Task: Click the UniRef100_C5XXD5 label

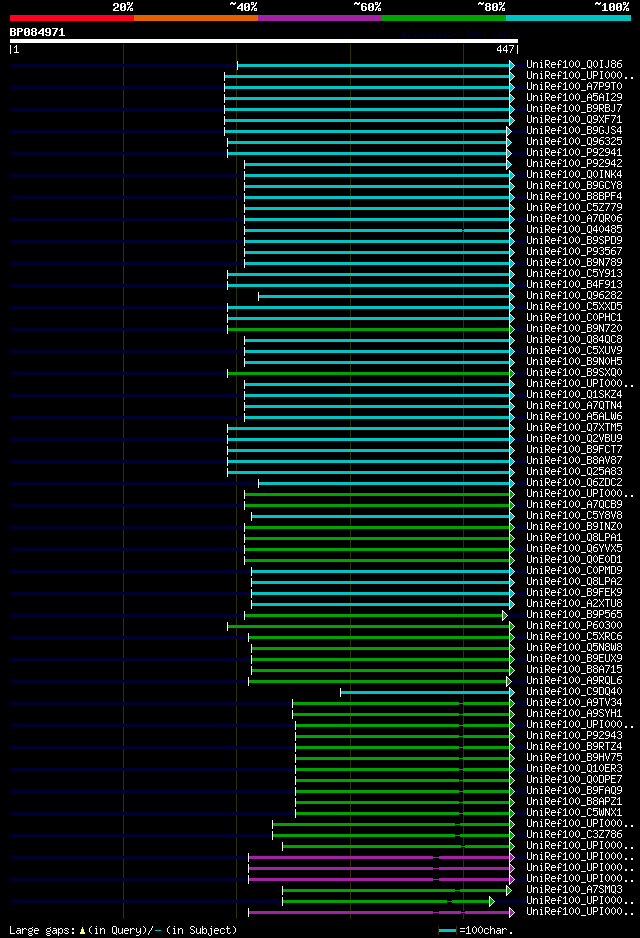Action: tap(574, 306)
